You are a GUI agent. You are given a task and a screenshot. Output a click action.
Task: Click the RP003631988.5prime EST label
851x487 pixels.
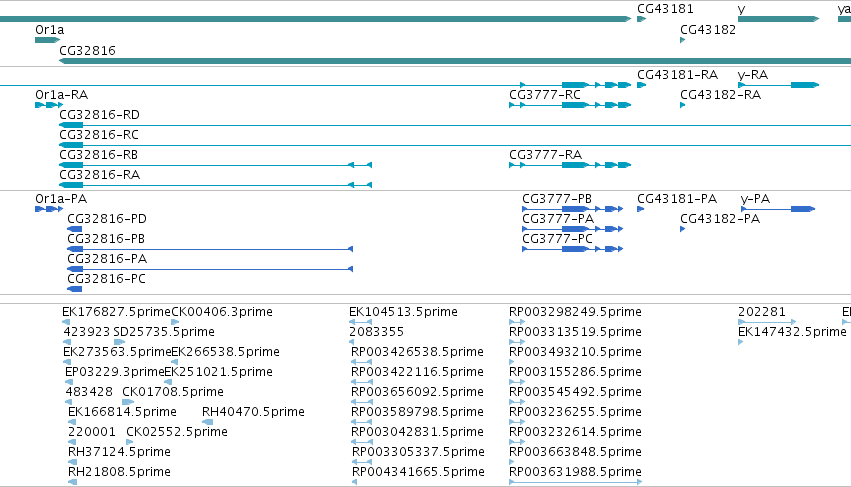(x=575, y=472)
